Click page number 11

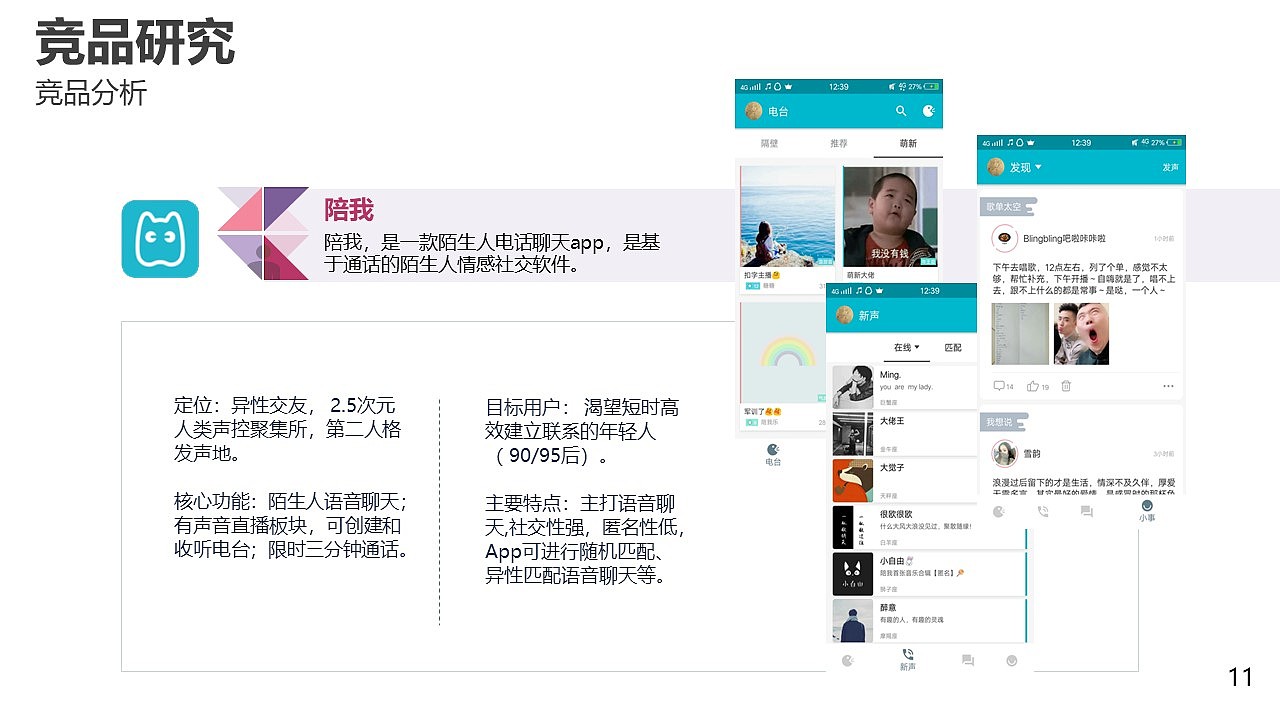tap(1240, 678)
